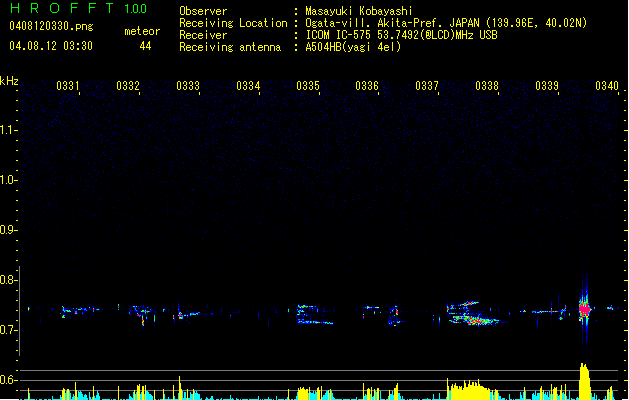629x400 pixels.
Task: Click the date stamp 04.08.12 03:30
Action: (x=51, y=46)
